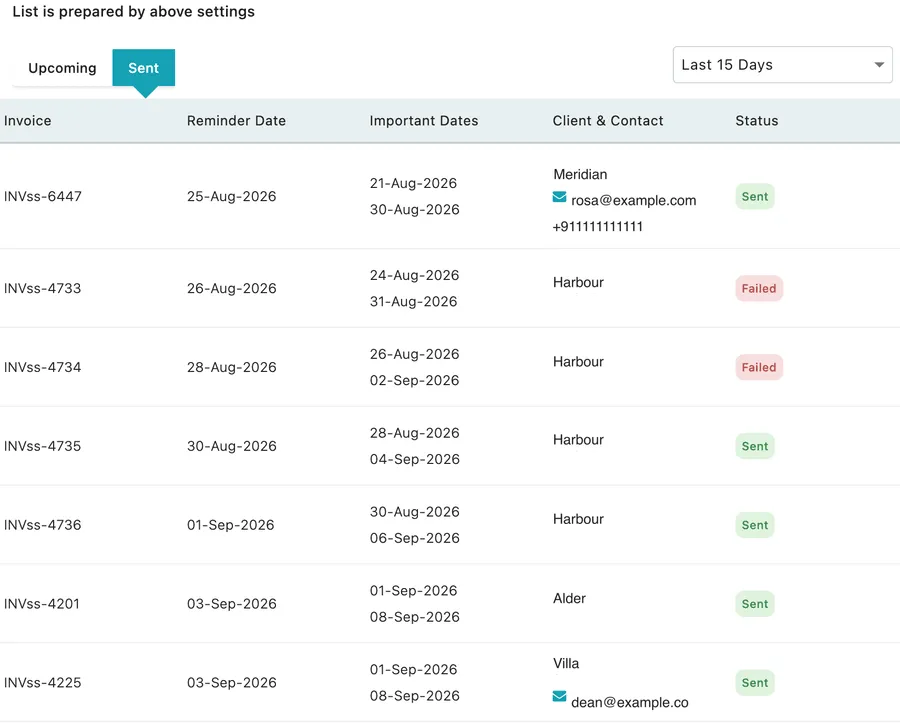The width and height of the screenshot is (900, 725).
Task: Click important date 06-Sep-2026
Action: pyautogui.click(x=414, y=538)
